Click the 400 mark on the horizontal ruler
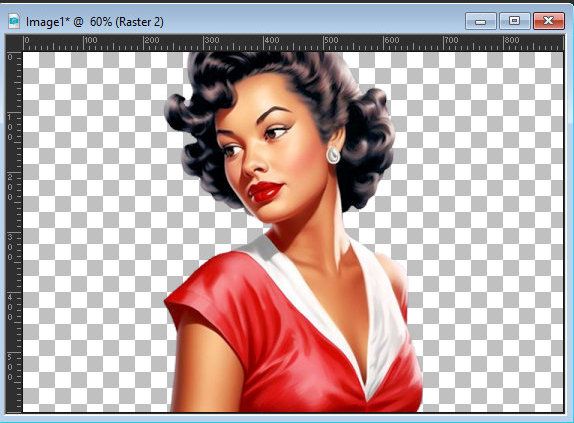 click(271, 40)
